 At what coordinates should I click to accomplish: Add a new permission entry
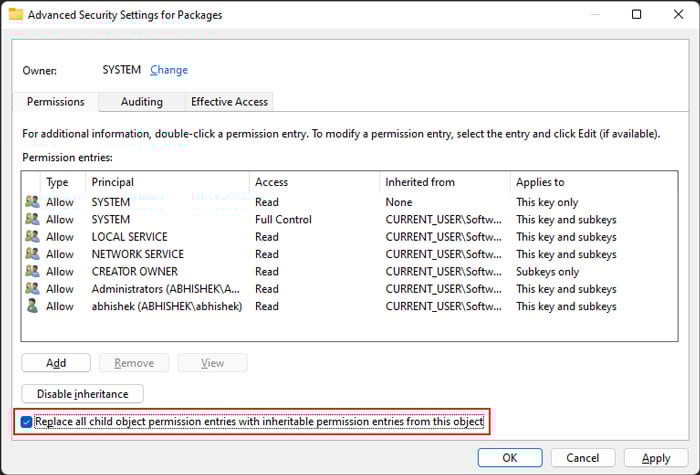(56, 363)
